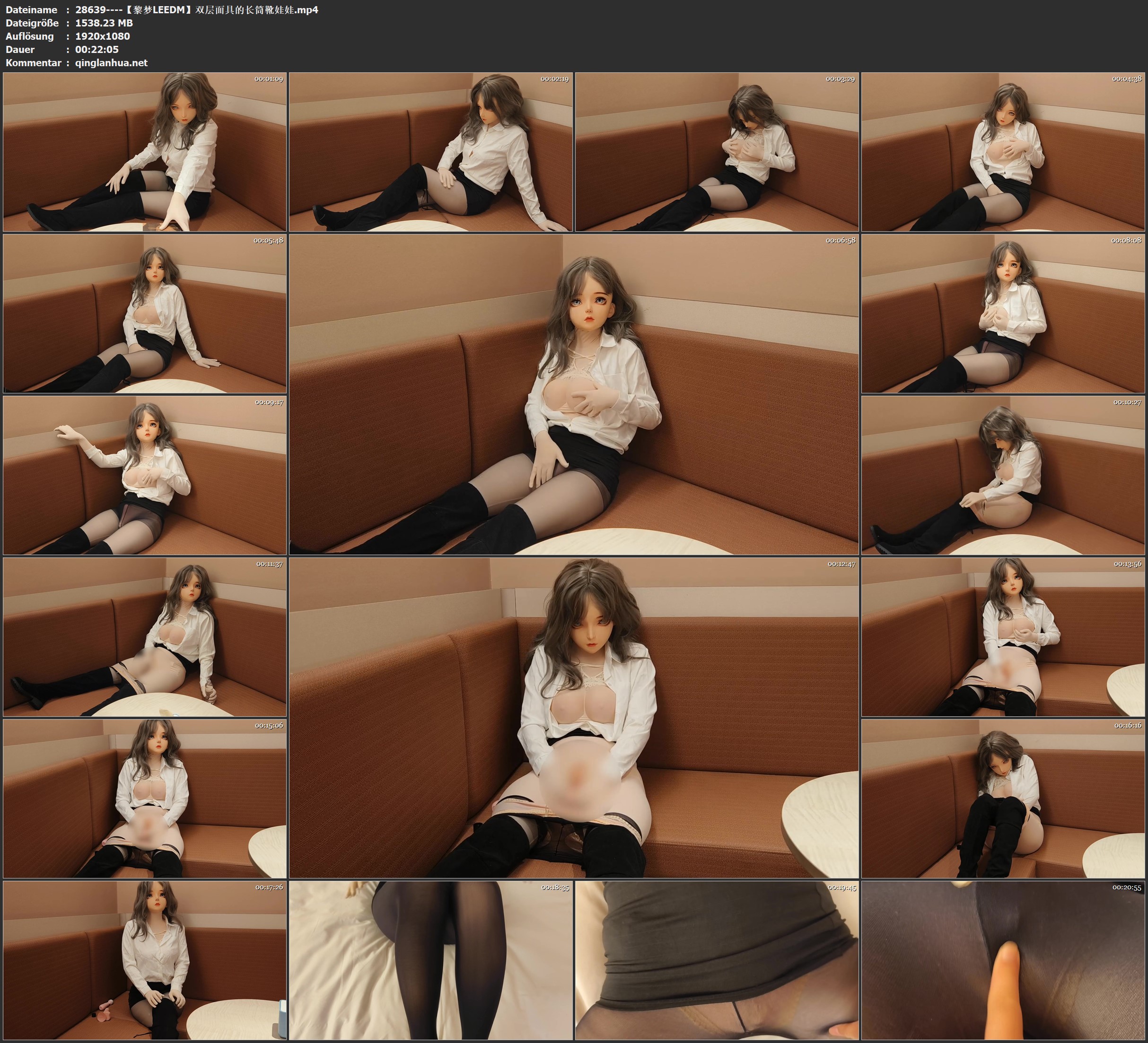Open the thumbnail timestamped 00:18:35
Viewport: 1148px width, 1043px height.
click(x=430, y=960)
